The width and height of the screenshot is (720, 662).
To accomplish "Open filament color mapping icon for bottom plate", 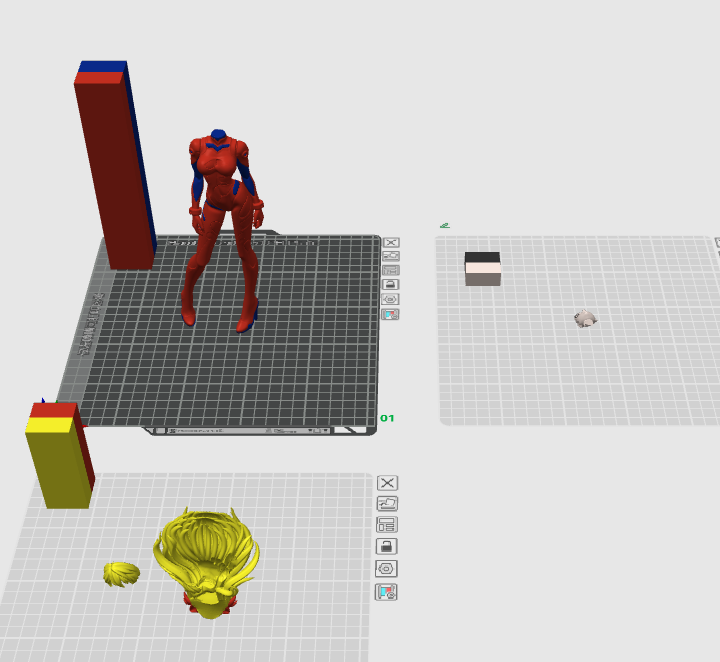I will coord(386,592).
